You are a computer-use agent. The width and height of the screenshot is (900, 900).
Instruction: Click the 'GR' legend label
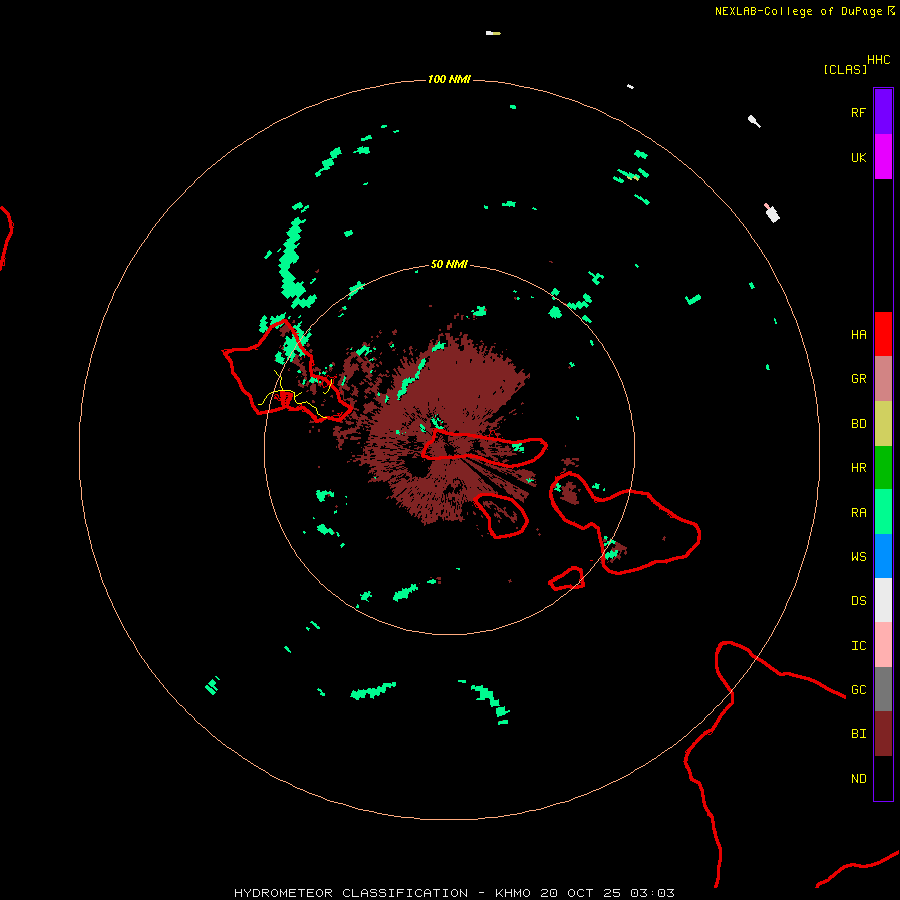point(859,379)
